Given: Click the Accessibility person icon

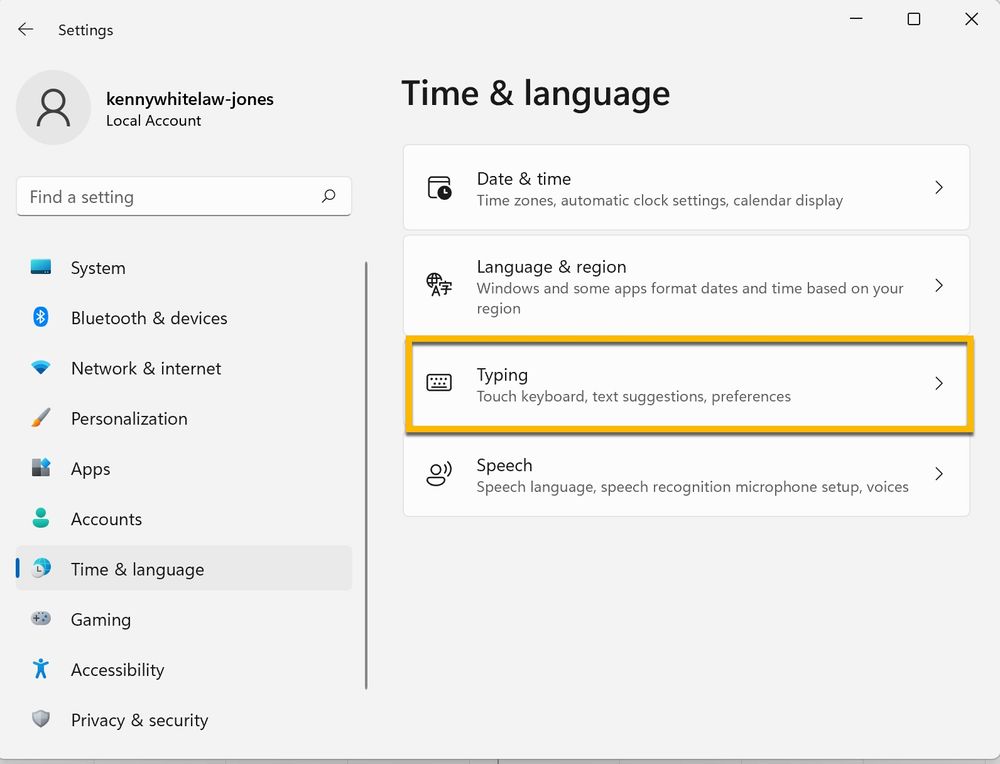Looking at the screenshot, I should point(41,669).
